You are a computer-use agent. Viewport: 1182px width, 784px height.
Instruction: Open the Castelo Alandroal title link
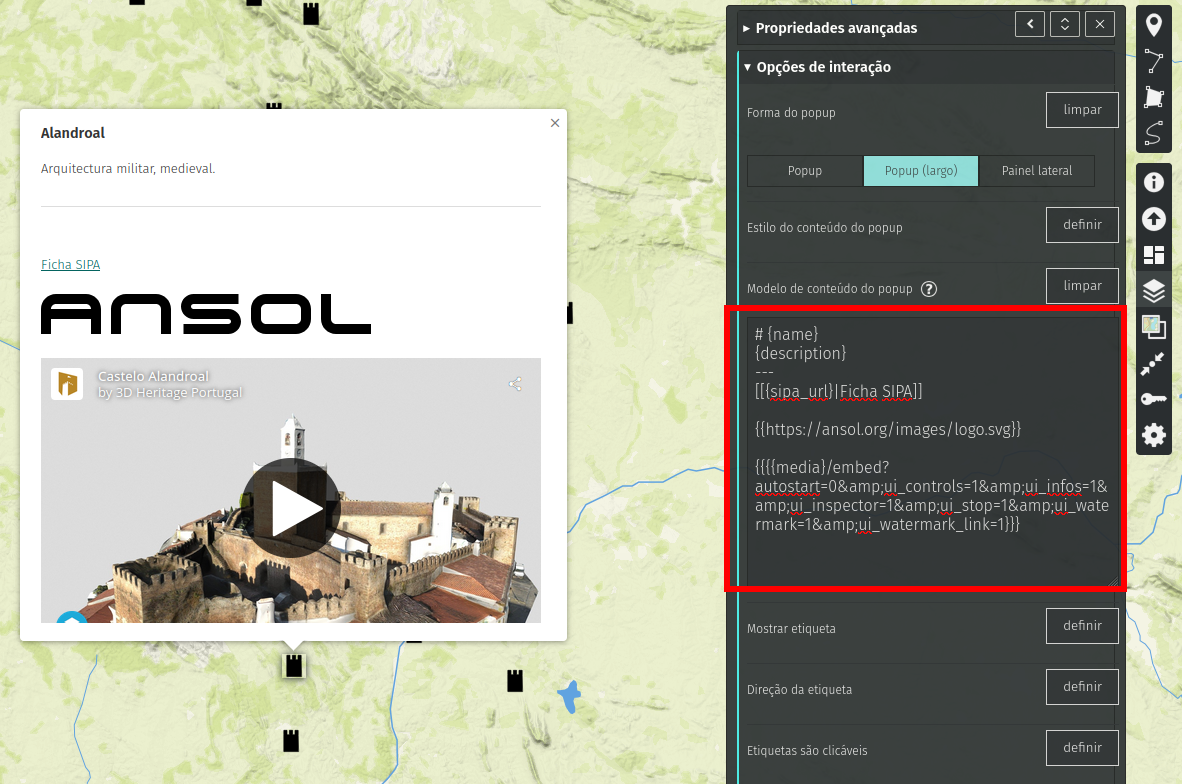pyautogui.click(x=153, y=376)
